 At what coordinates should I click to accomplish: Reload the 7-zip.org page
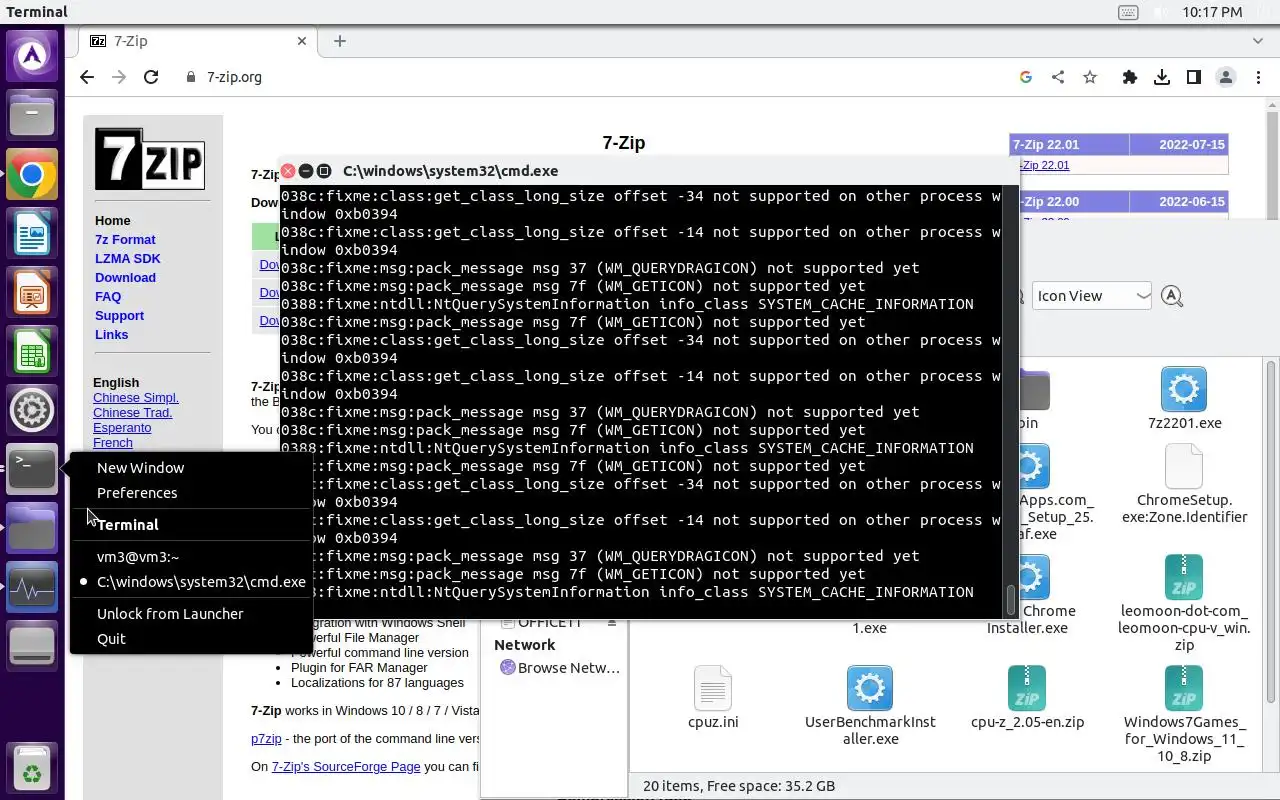tap(151, 77)
